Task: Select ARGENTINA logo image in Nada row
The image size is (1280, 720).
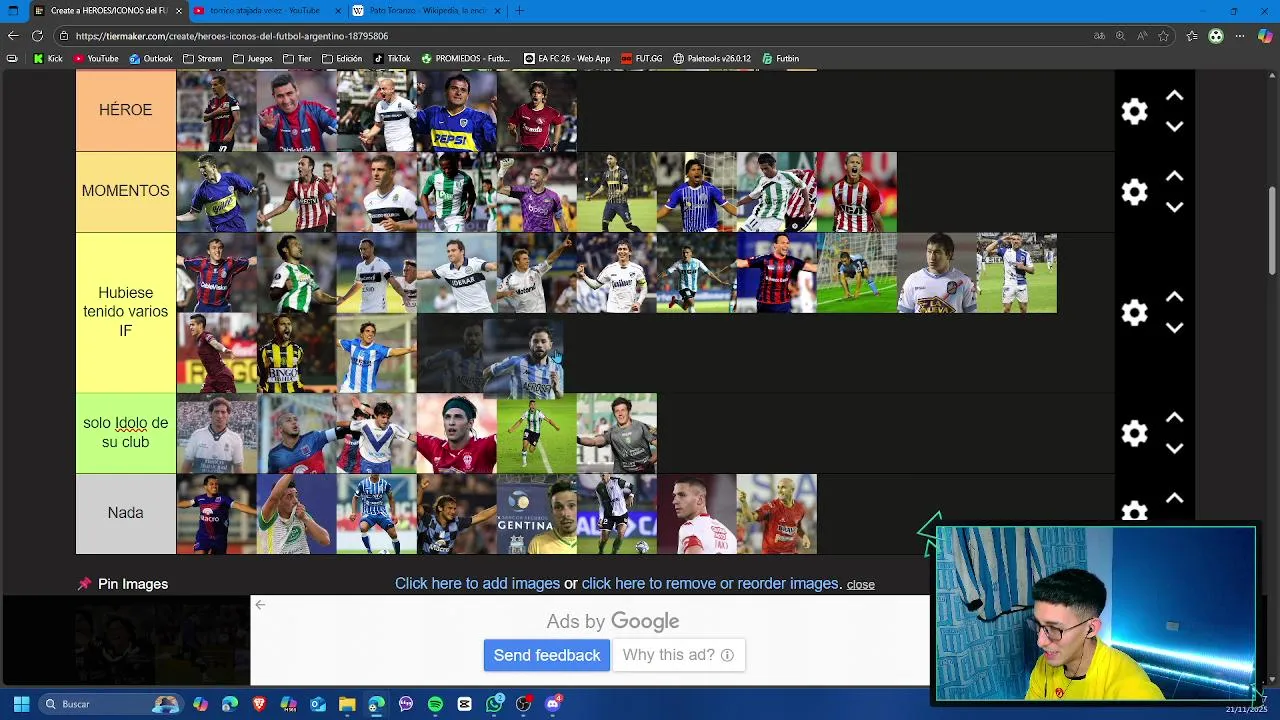Action: [x=536, y=514]
